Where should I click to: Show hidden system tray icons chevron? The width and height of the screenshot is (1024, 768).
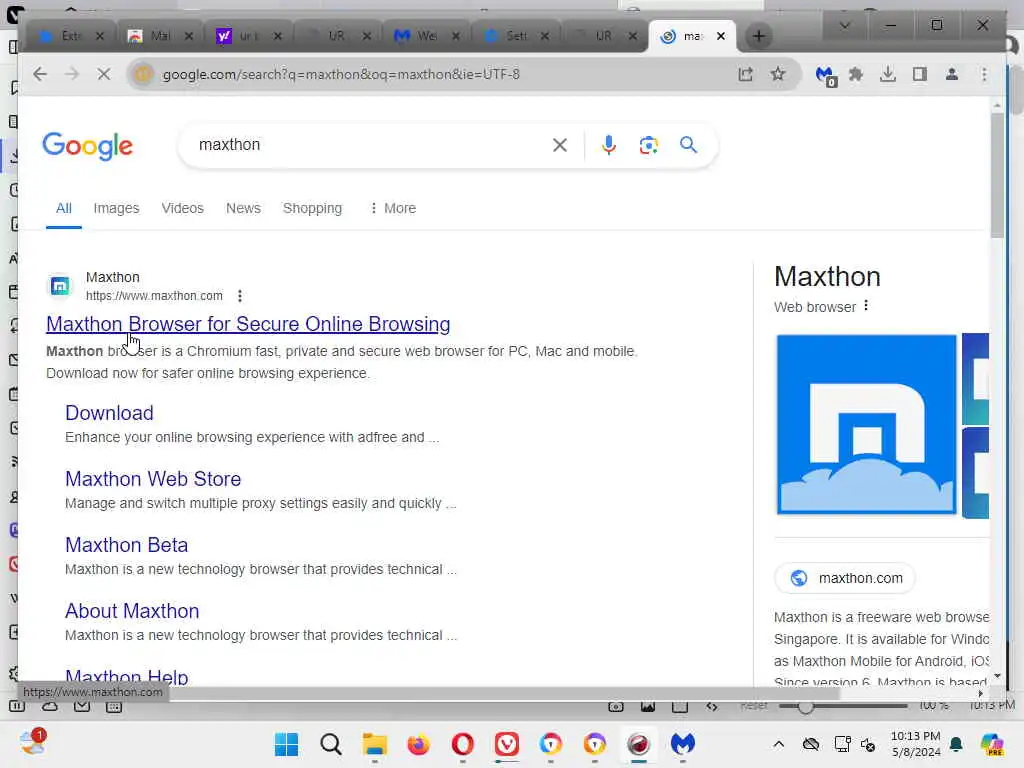pos(778,744)
